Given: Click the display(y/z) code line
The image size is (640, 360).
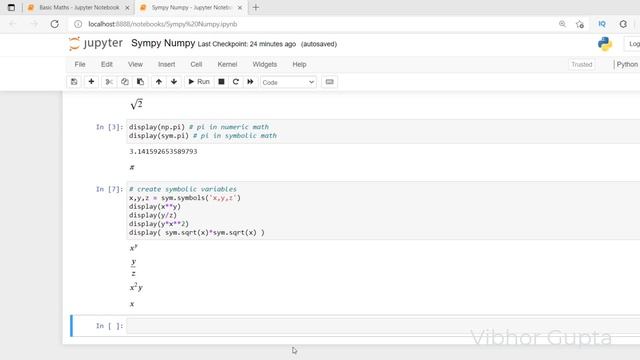Looking at the screenshot, I should click(x=153, y=215).
